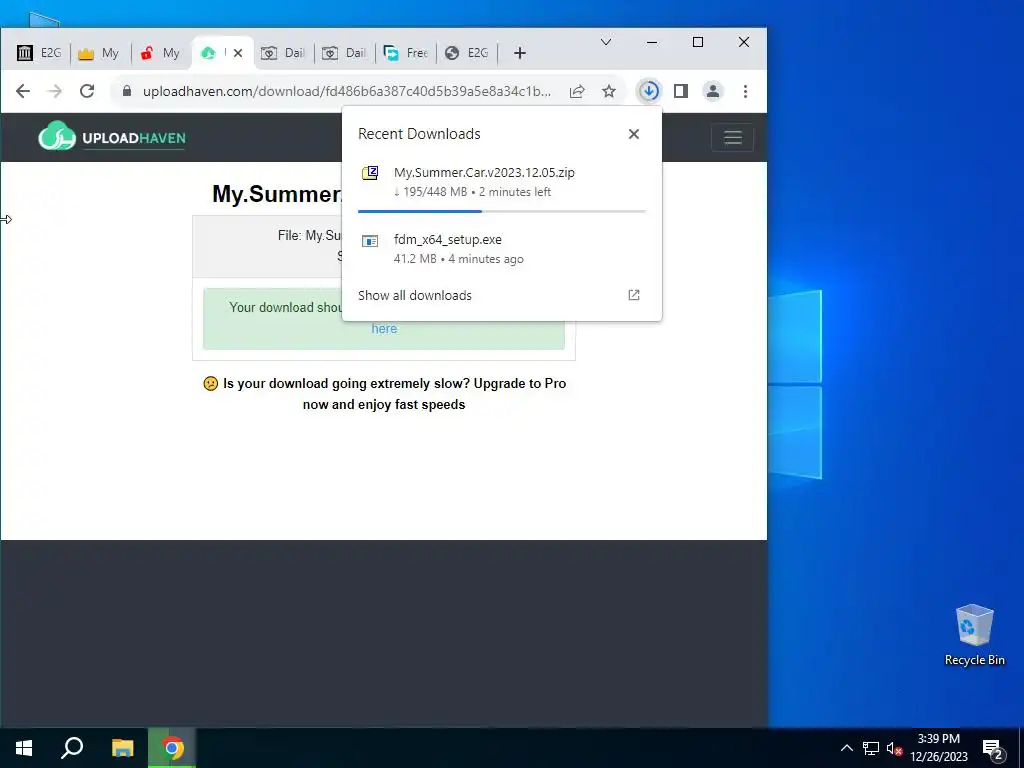Open the Windows Start menu
Screen dimensions: 1024x768
click(24, 748)
